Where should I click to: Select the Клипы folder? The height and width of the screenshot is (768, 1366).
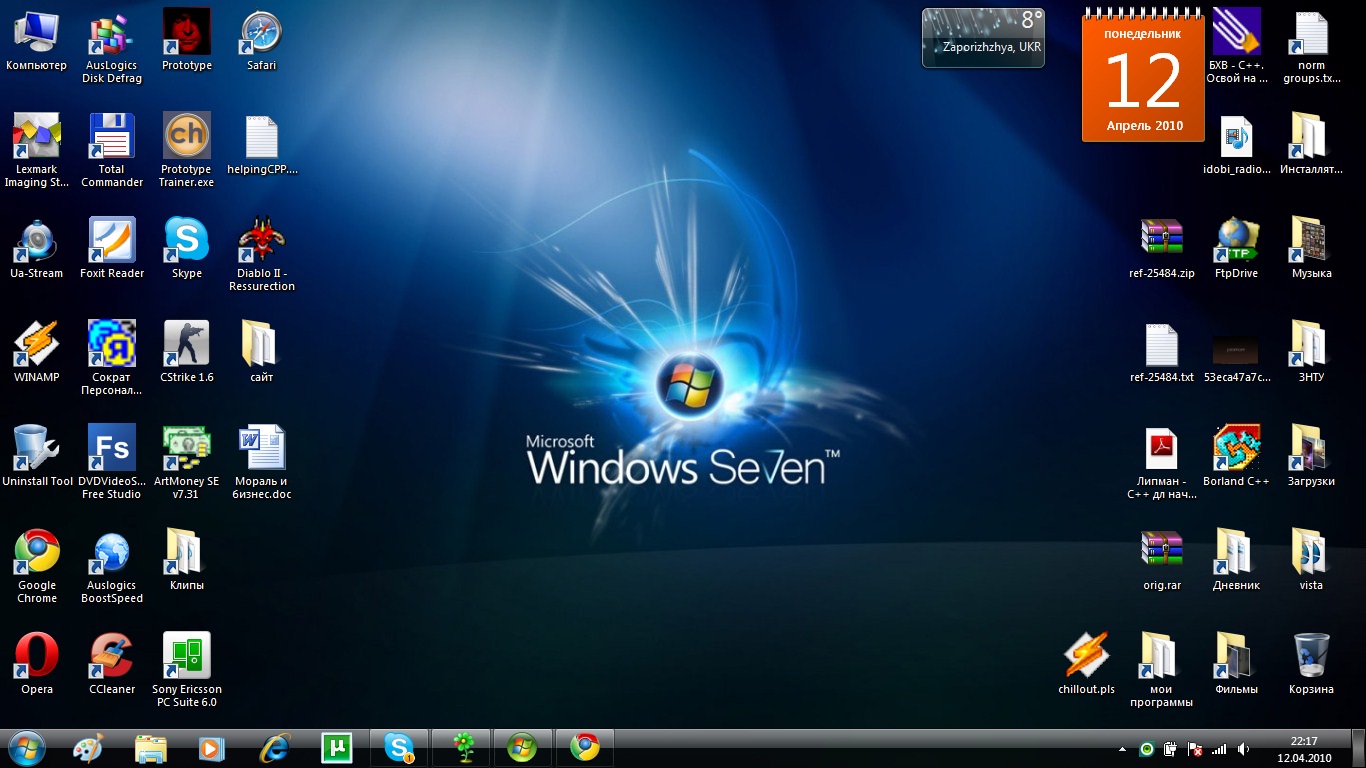click(x=187, y=560)
